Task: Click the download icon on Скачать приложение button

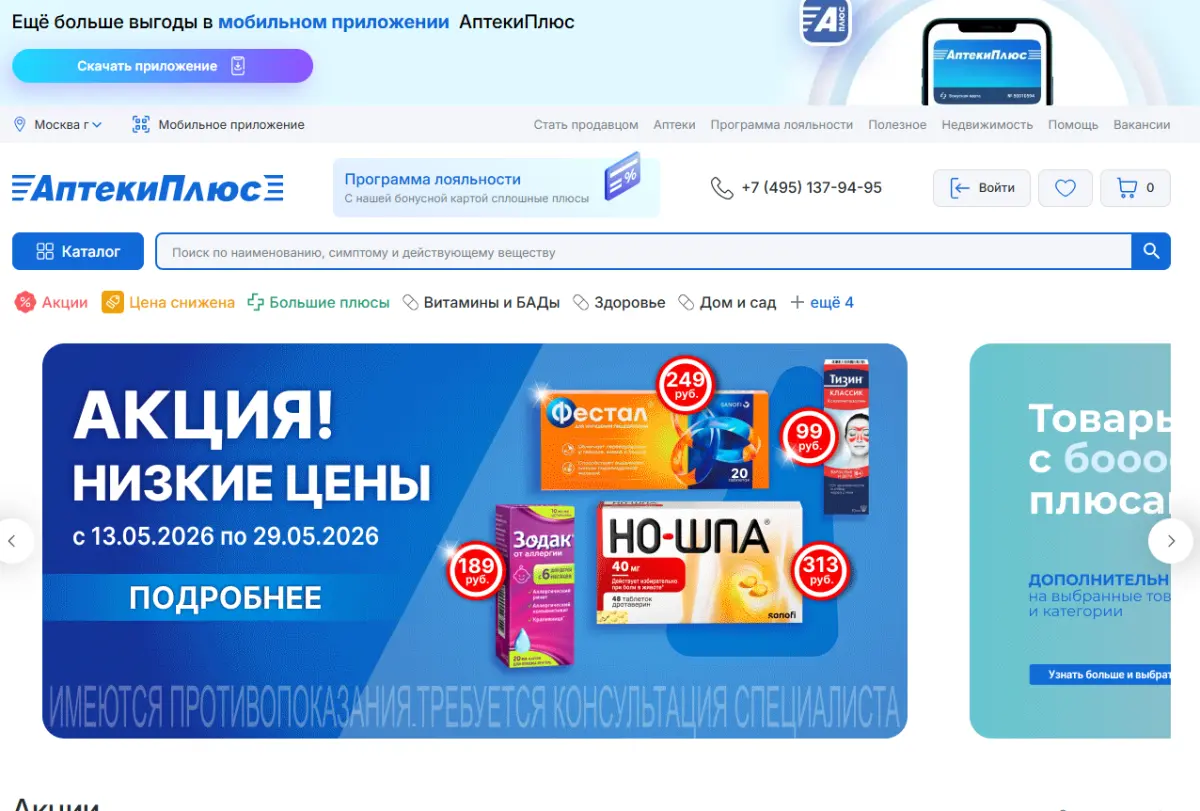Action: click(x=238, y=66)
